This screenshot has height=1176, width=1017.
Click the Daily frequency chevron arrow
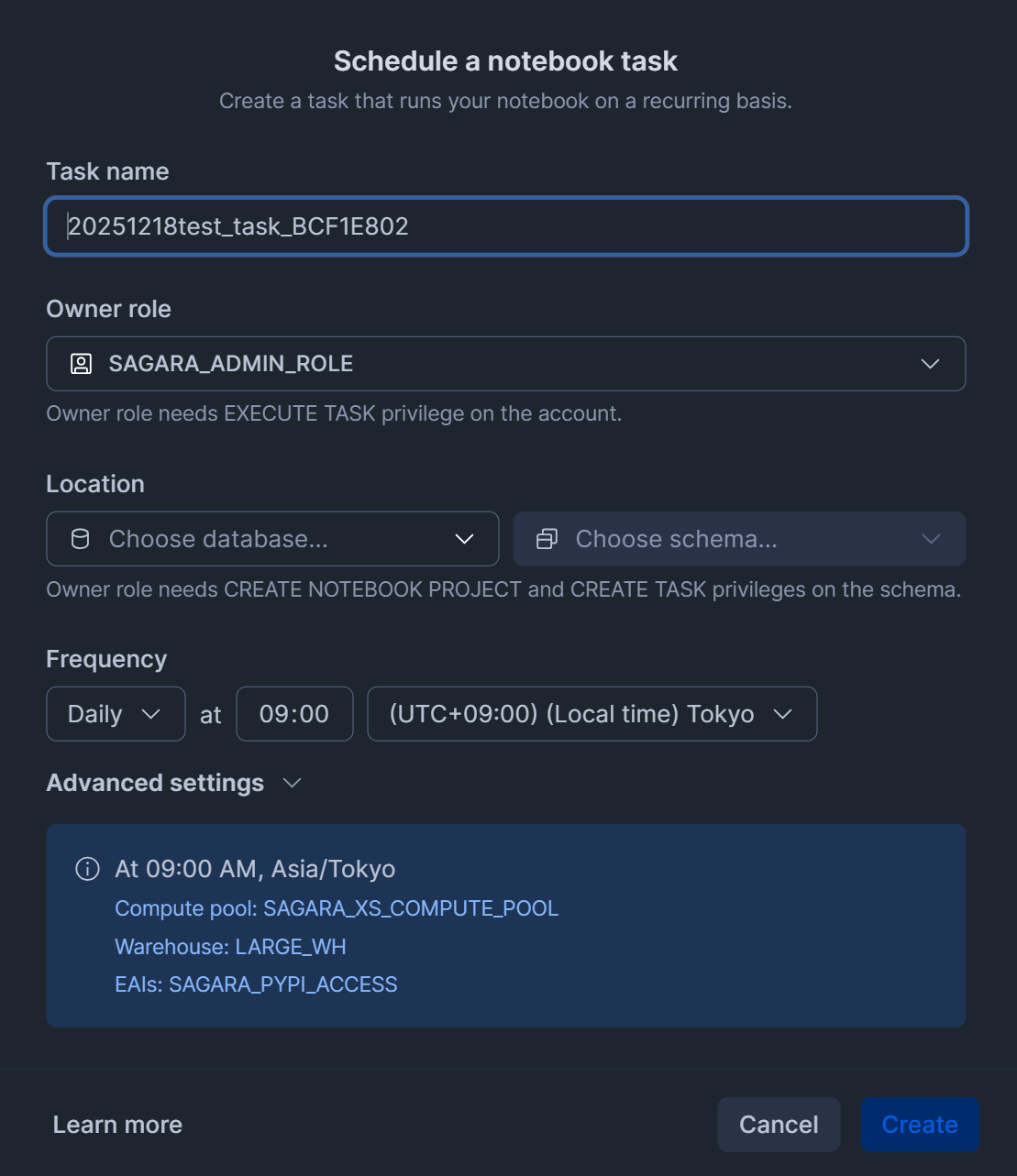[x=151, y=714]
